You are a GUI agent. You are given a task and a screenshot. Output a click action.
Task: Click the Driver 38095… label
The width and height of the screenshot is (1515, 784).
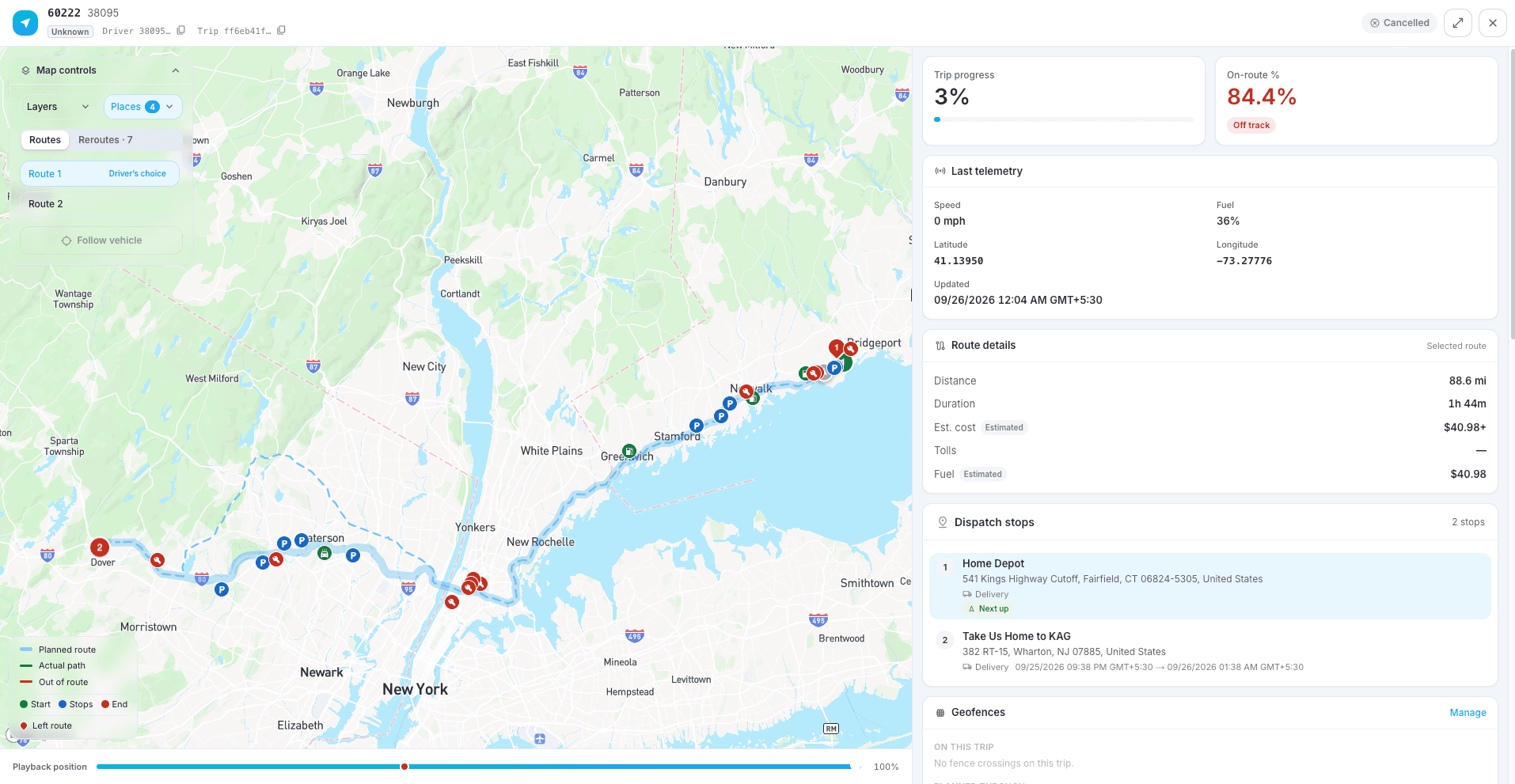click(136, 32)
